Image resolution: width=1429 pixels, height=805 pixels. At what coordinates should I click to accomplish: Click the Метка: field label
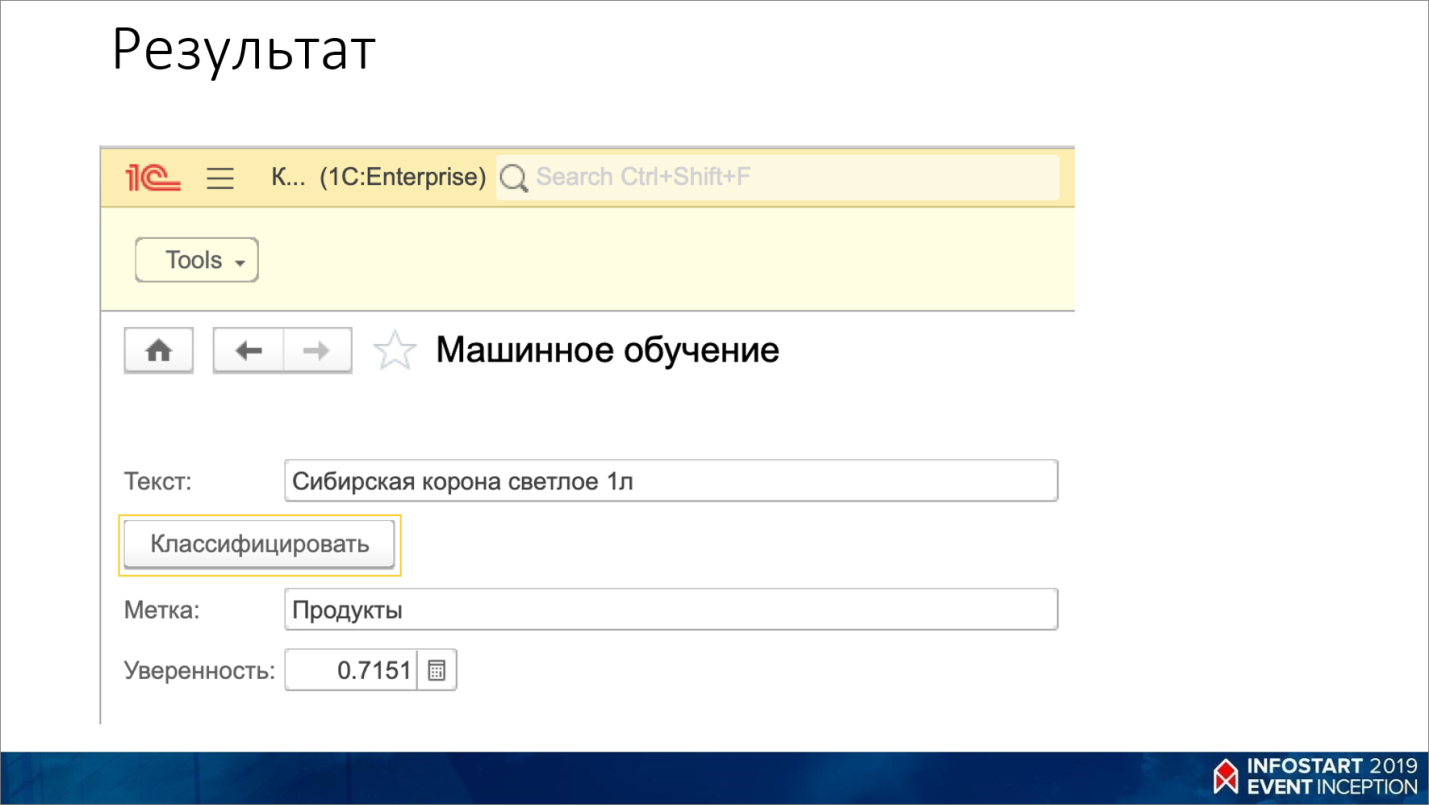(x=161, y=610)
